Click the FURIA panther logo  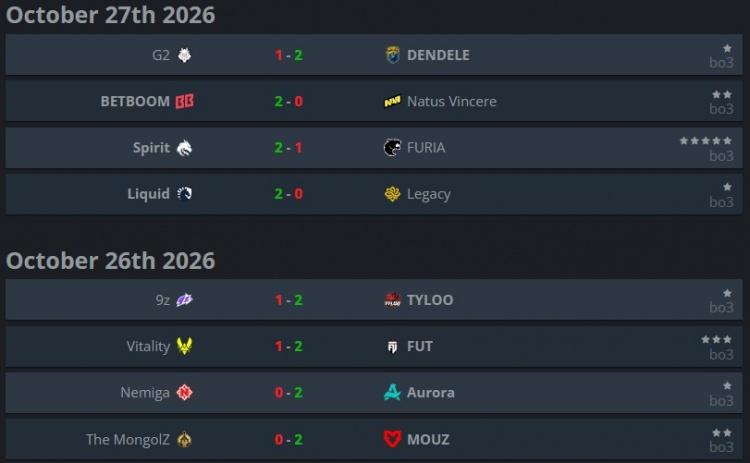click(393, 147)
